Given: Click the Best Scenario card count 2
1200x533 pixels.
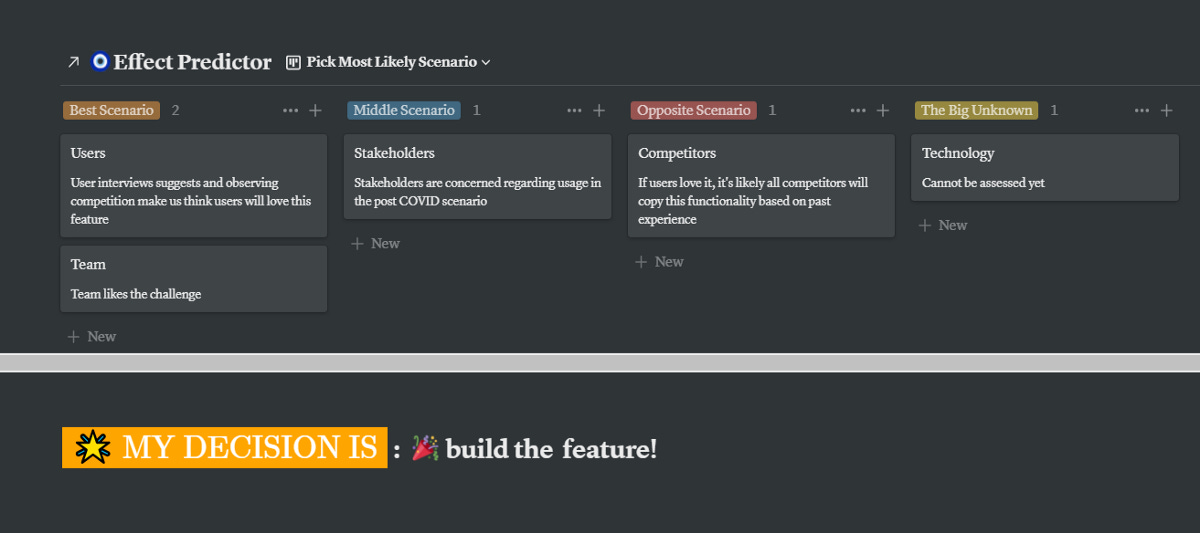Looking at the screenshot, I should pos(175,110).
